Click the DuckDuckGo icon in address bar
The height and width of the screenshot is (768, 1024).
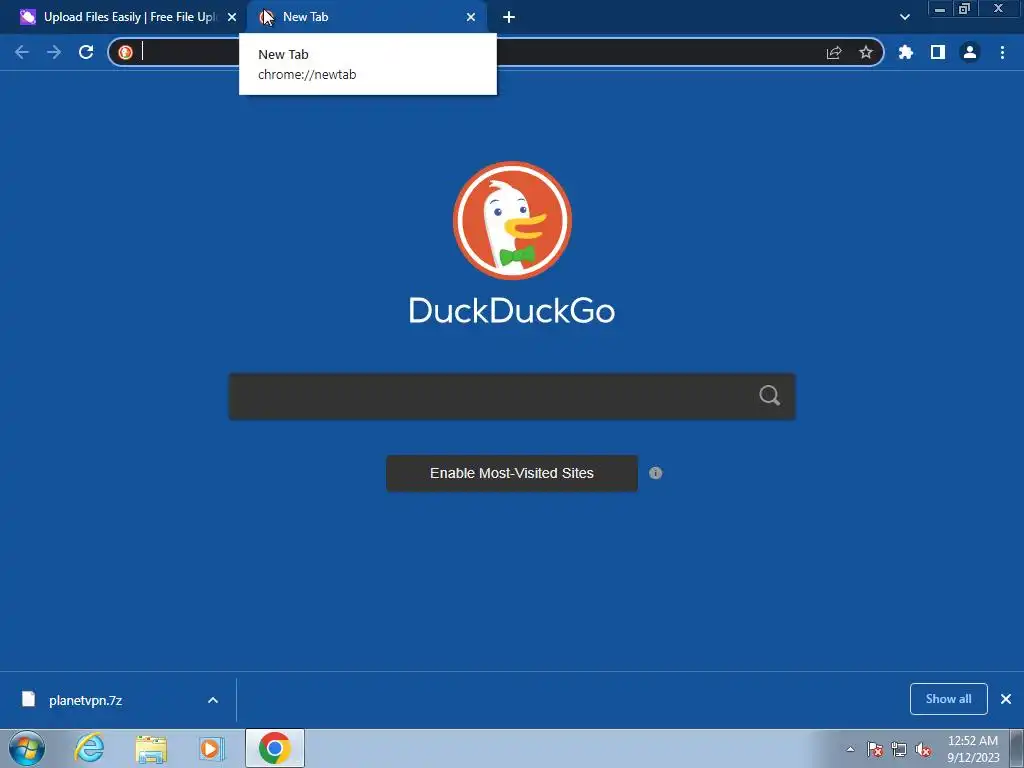pos(126,52)
